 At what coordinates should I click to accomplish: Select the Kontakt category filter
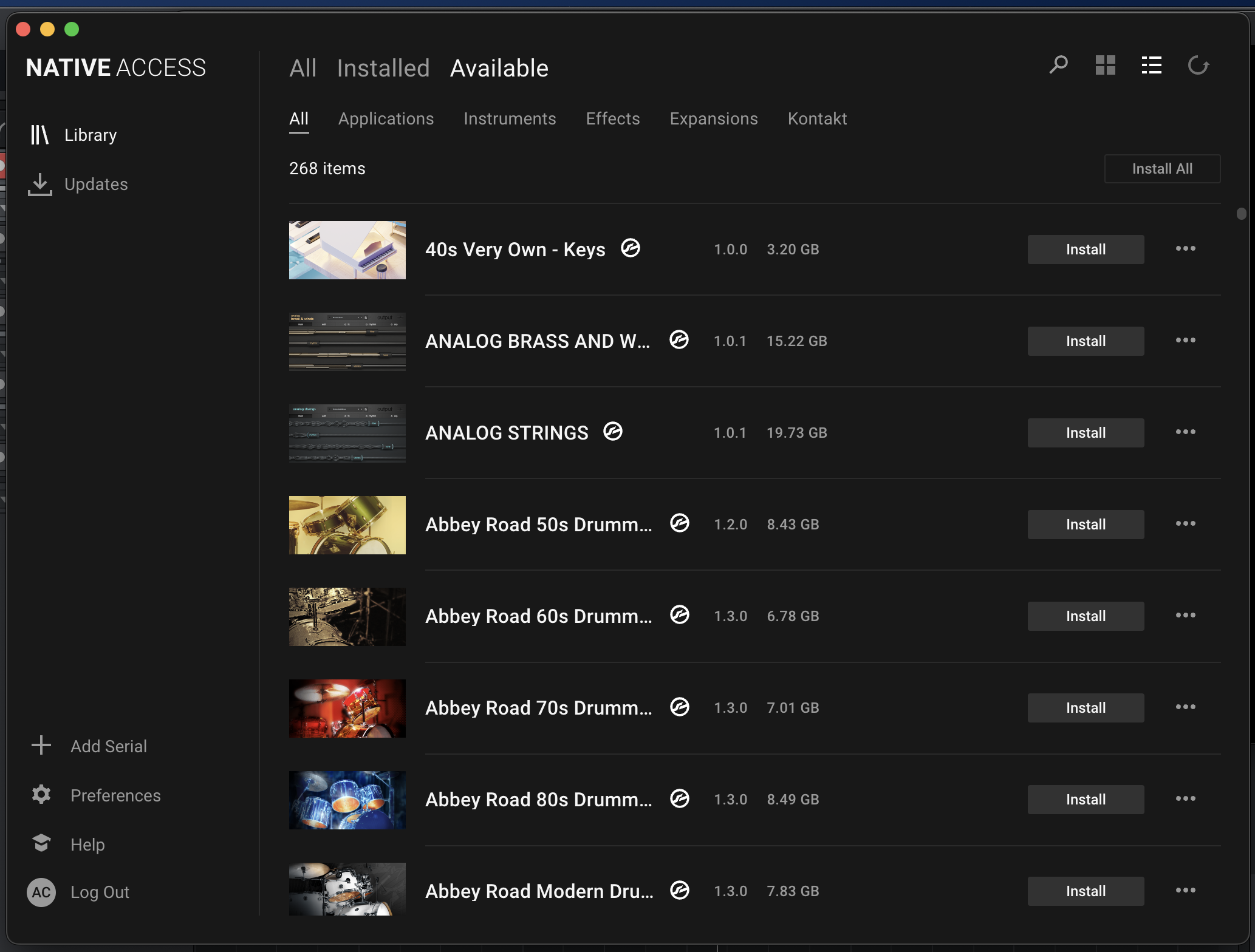pos(817,119)
